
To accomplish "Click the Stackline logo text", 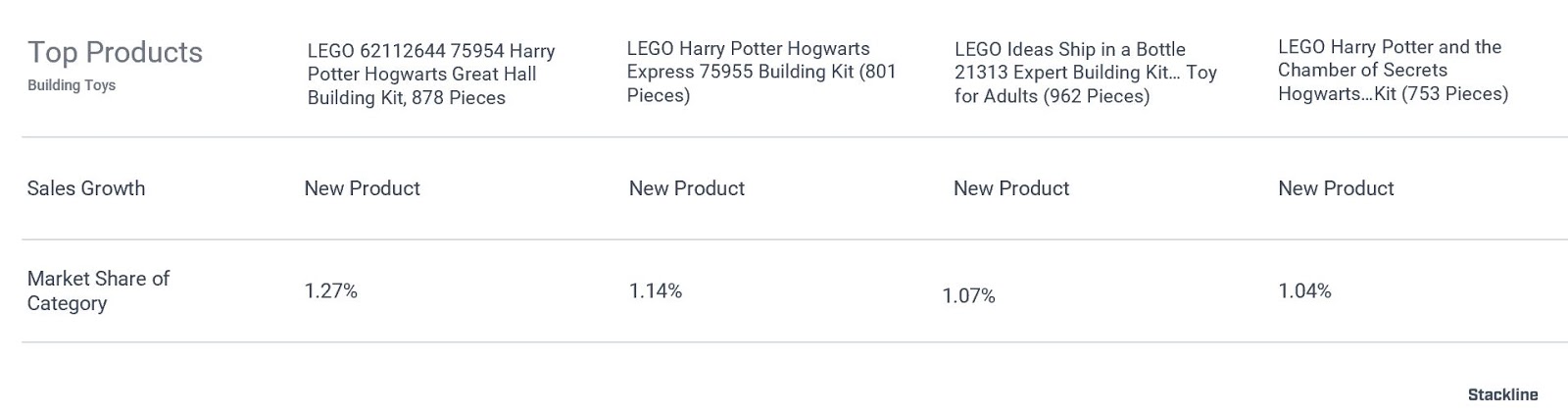I will 1502,394.
